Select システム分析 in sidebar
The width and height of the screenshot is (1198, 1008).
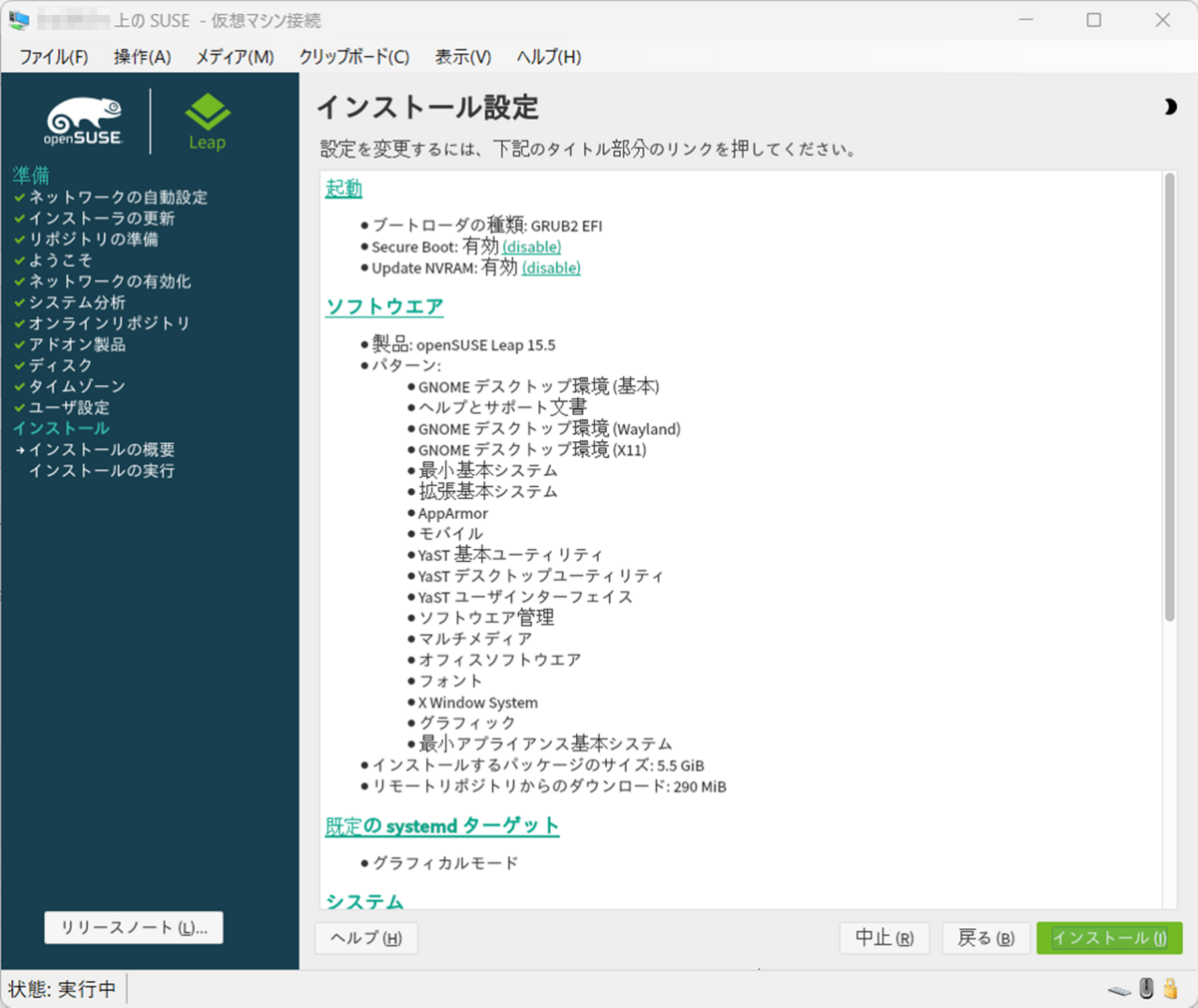point(77,302)
